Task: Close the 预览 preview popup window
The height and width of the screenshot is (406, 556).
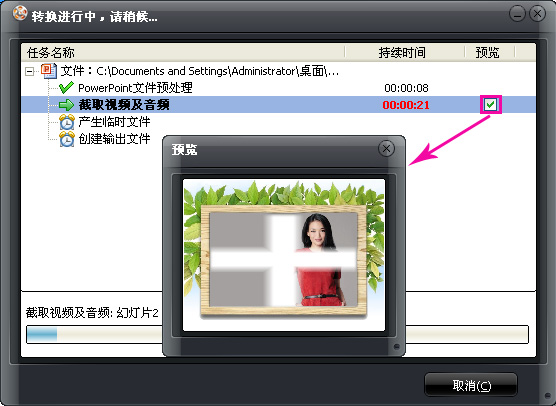Action: tap(386, 149)
